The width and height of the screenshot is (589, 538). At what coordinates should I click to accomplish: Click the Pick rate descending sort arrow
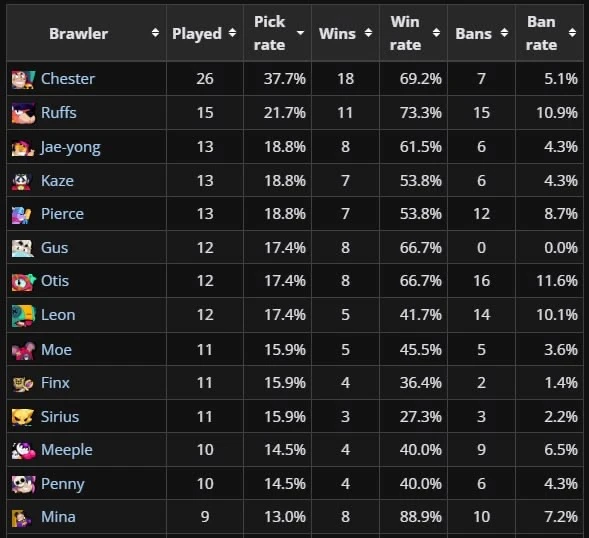[x=301, y=33]
